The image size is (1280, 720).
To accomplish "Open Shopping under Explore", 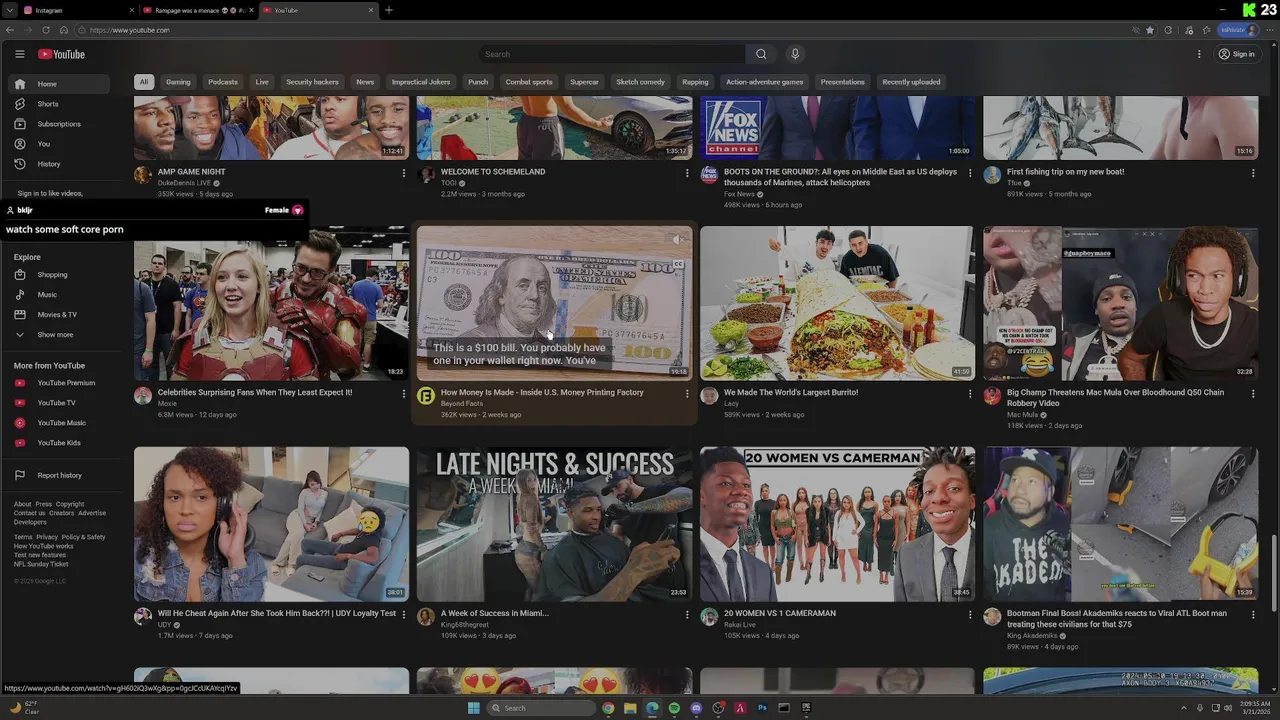I will click(x=59, y=275).
